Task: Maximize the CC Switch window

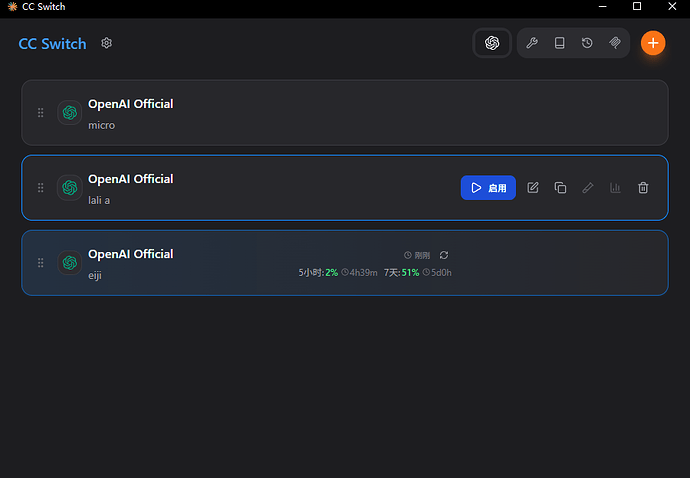Action: point(637,7)
